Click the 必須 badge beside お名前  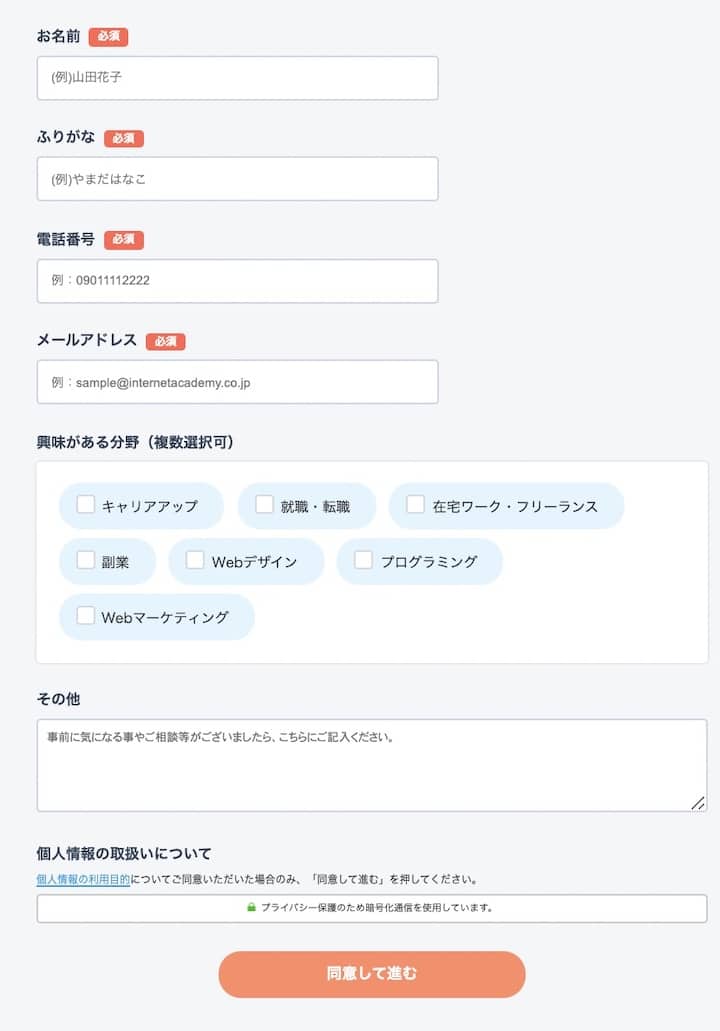pyautogui.click(x=107, y=36)
